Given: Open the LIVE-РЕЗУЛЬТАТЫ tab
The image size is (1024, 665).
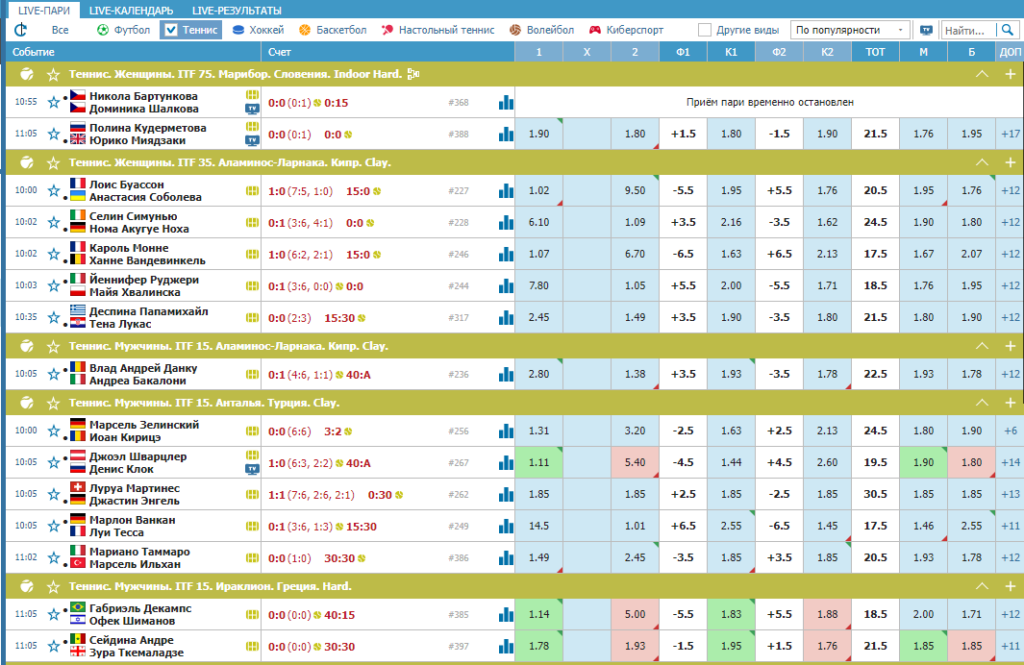Looking at the screenshot, I should pyautogui.click(x=236, y=10).
